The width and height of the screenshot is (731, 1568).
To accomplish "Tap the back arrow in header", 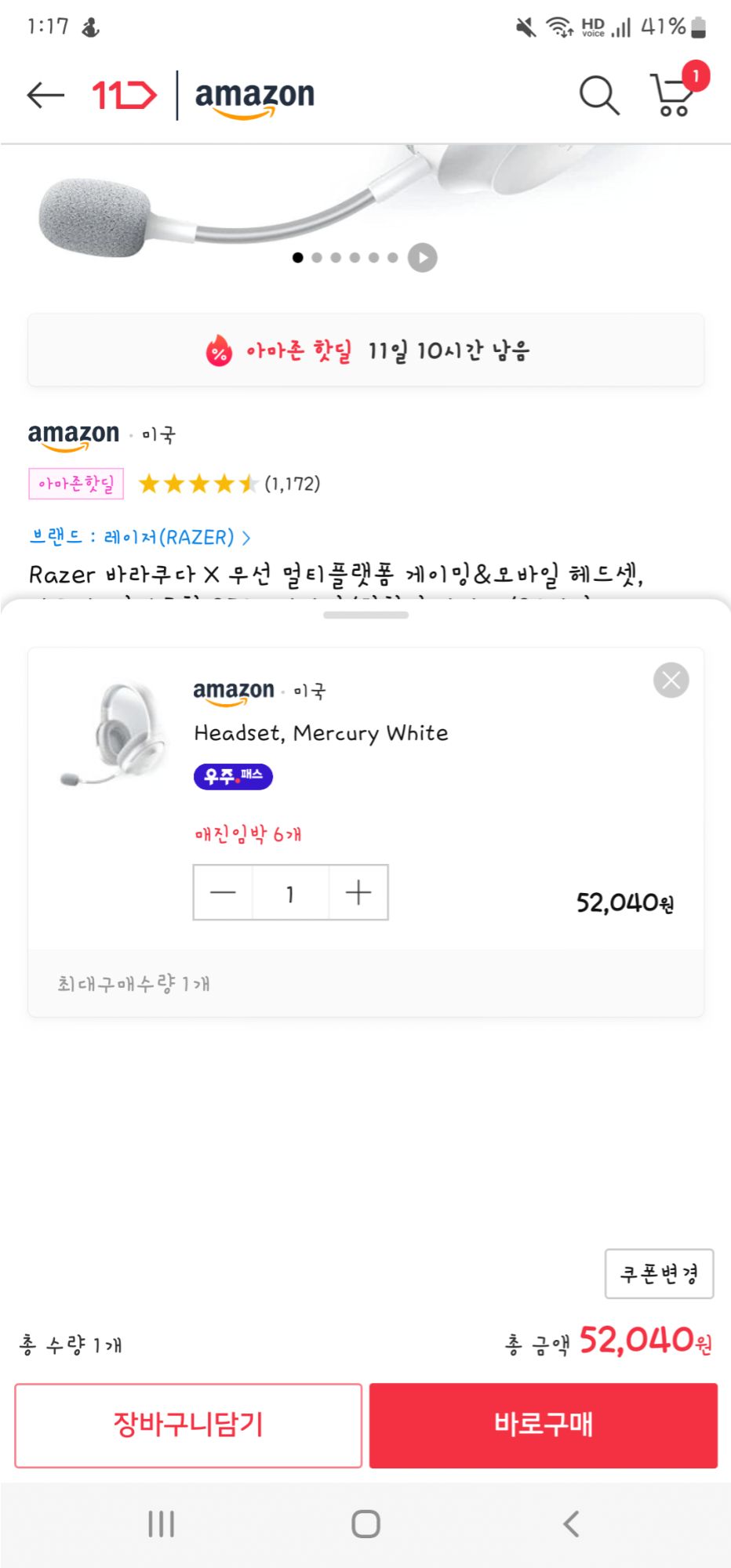I will [45, 96].
